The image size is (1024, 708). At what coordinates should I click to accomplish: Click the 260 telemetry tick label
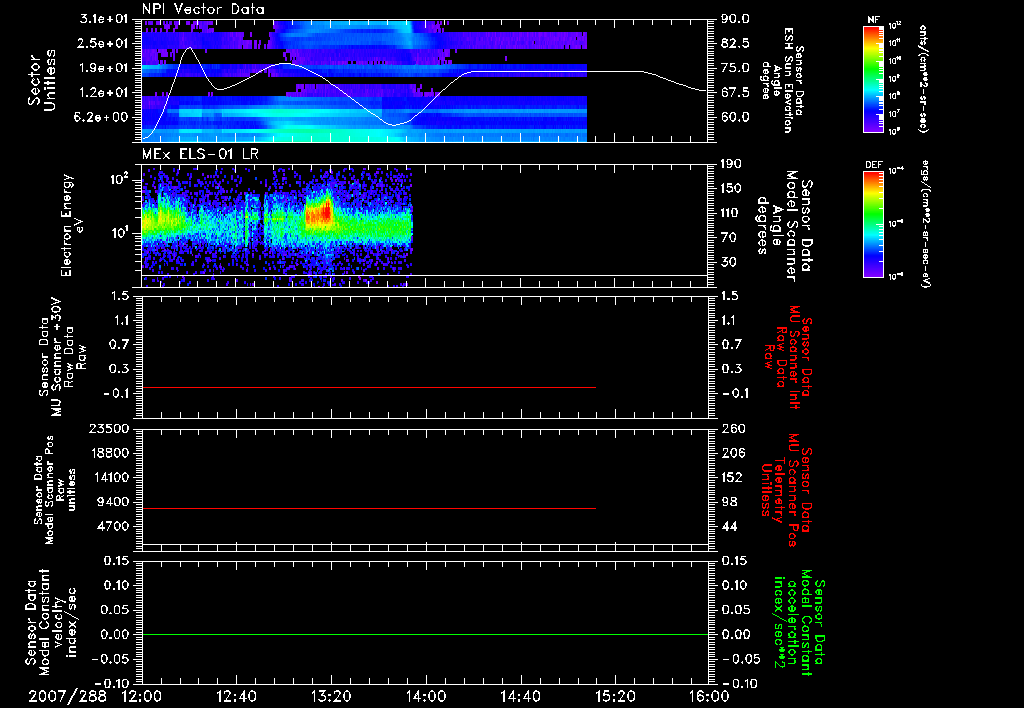pyautogui.click(x=731, y=428)
